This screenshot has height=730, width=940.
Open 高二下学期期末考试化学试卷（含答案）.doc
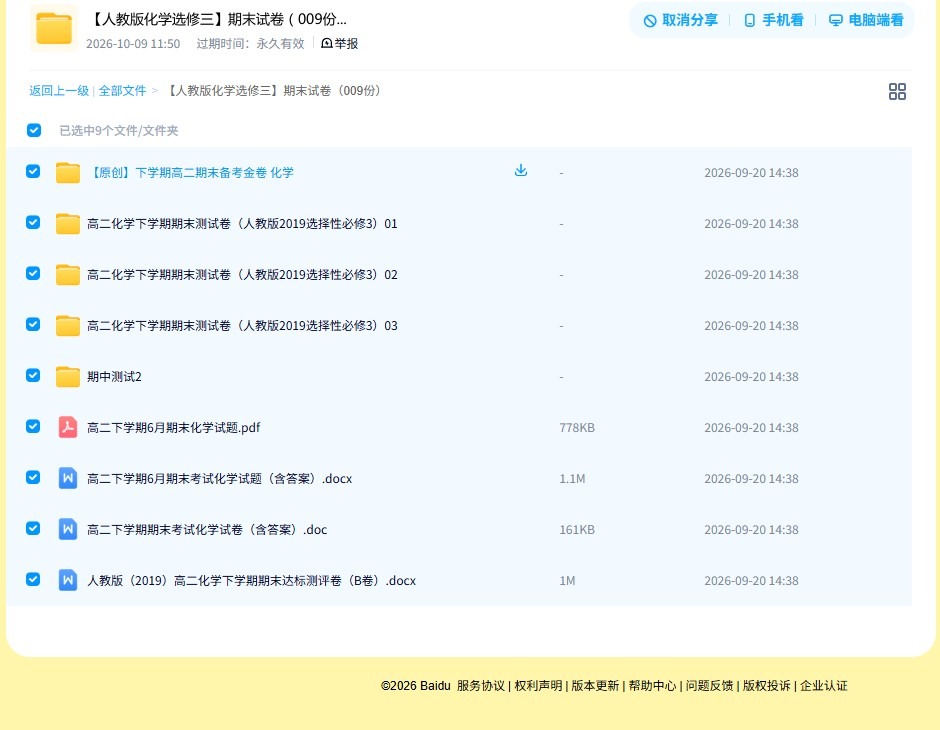(207, 529)
